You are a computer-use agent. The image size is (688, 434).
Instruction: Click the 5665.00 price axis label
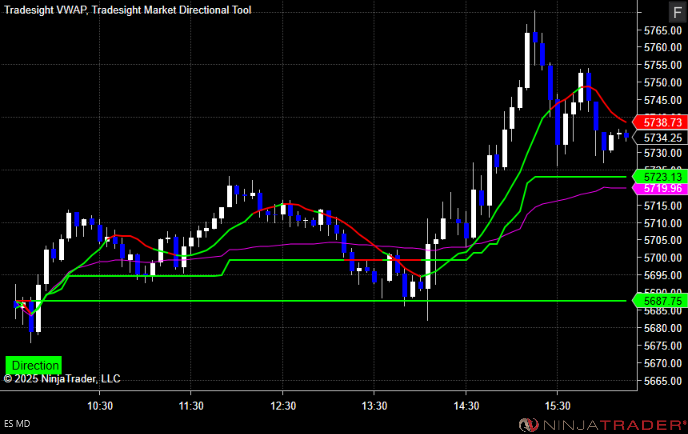click(663, 381)
